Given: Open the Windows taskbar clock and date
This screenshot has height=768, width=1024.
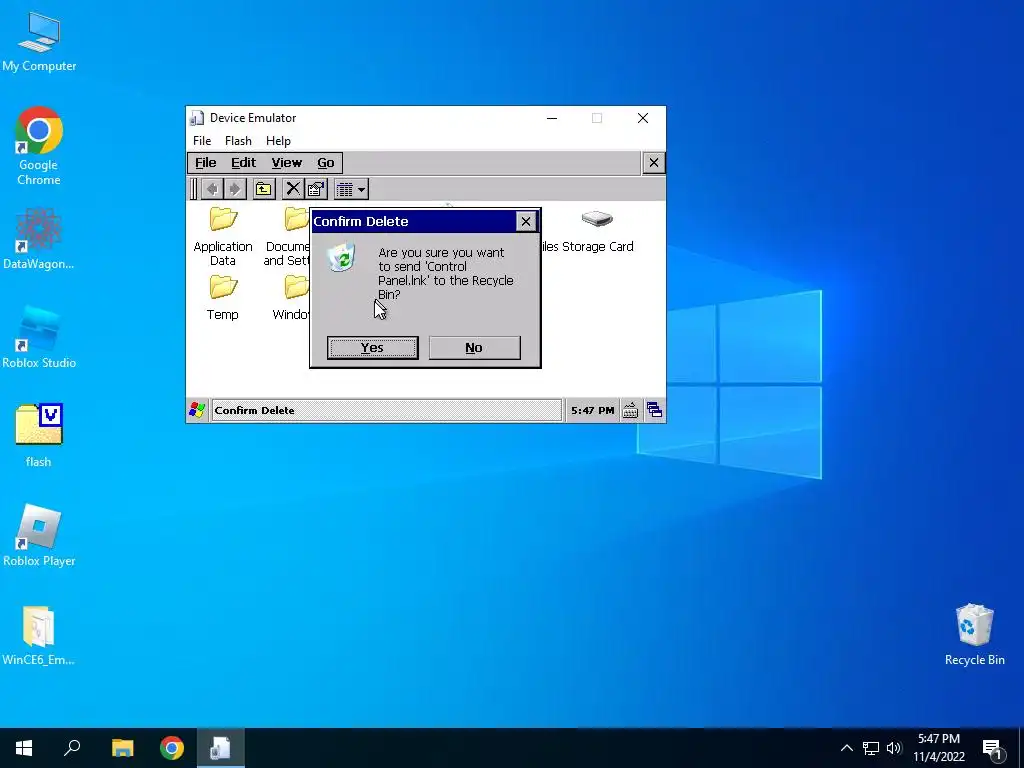Looking at the screenshot, I should (x=939, y=748).
